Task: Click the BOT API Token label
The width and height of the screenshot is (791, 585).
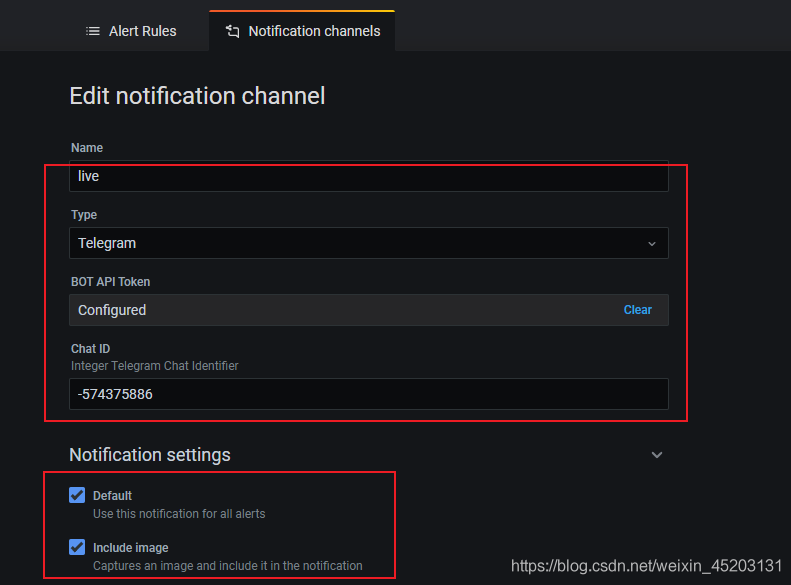Action: click(110, 282)
